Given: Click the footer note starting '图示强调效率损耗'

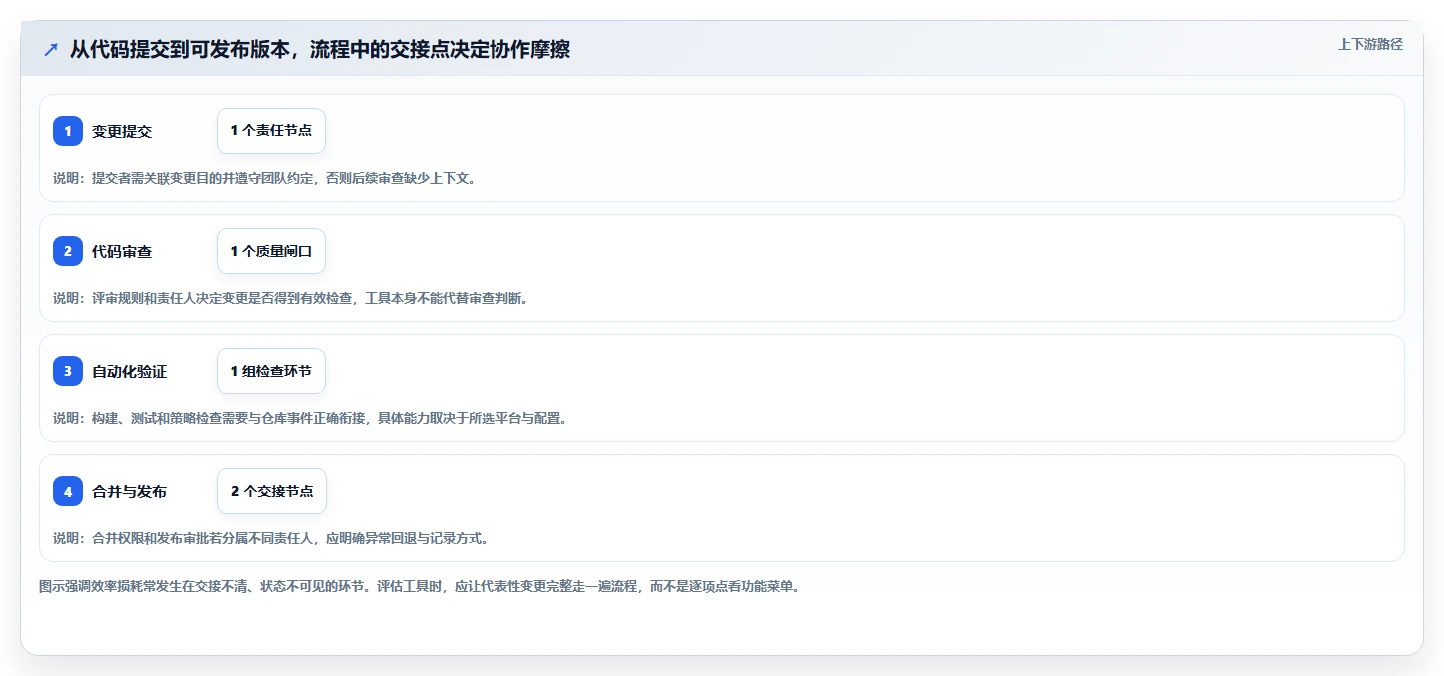Looking at the screenshot, I should coord(419,586).
